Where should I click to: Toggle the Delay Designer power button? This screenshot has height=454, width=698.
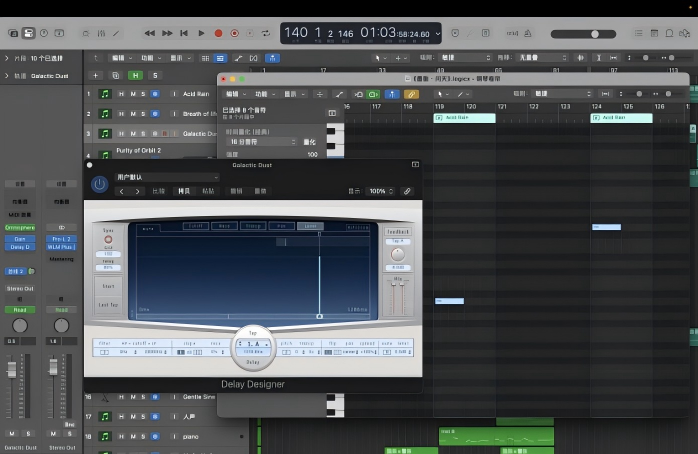[99, 185]
